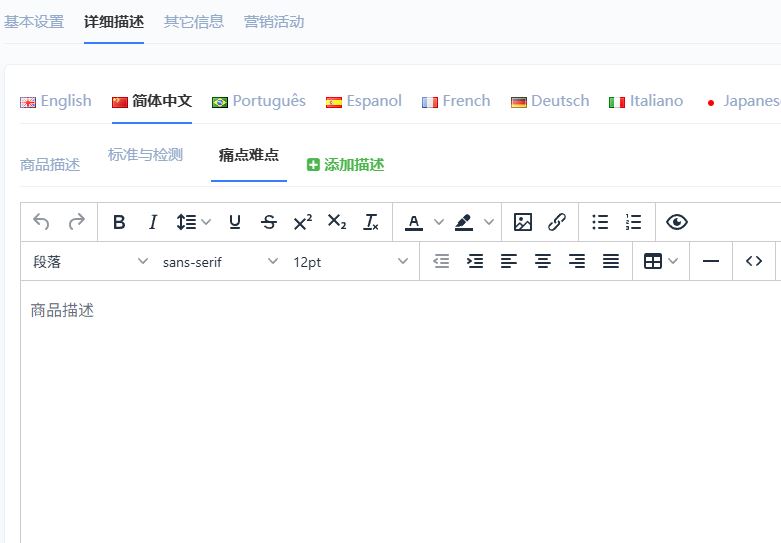Viewport: 781px width, 543px height.
Task: Decrease paragraph indent
Action: pyautogui.click(x=441, y=261)
